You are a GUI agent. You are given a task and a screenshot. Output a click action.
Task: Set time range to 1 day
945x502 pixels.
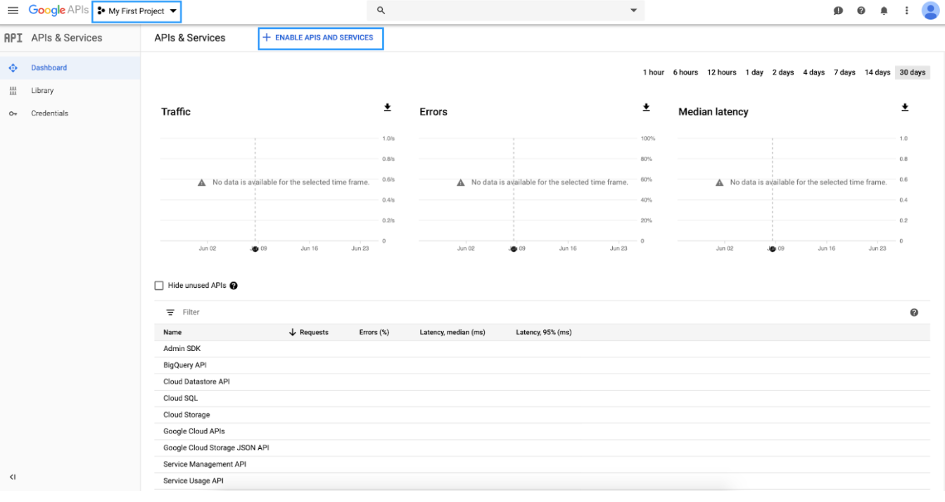[754, 72]
